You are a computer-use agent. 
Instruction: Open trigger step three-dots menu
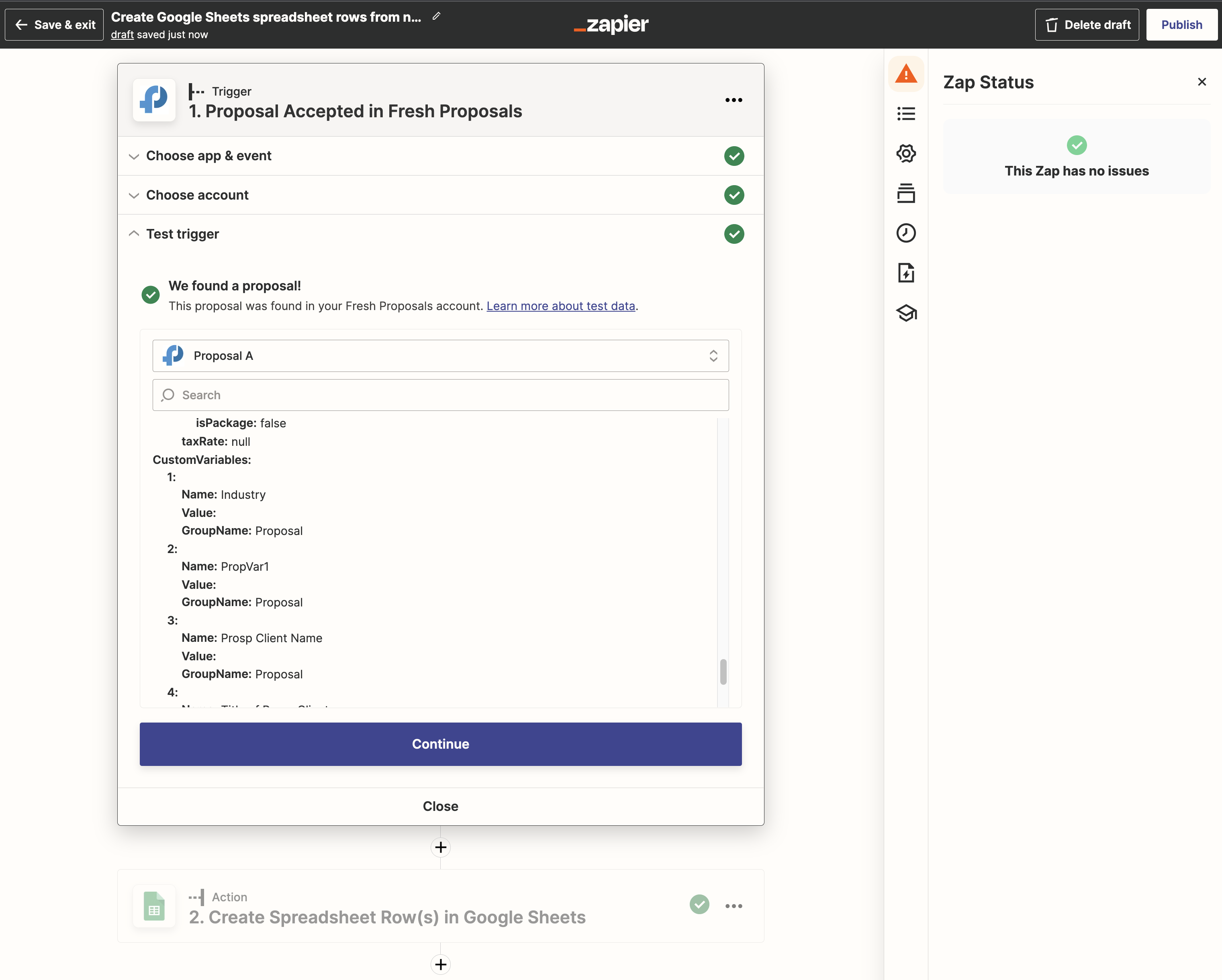tap(734, 100)
